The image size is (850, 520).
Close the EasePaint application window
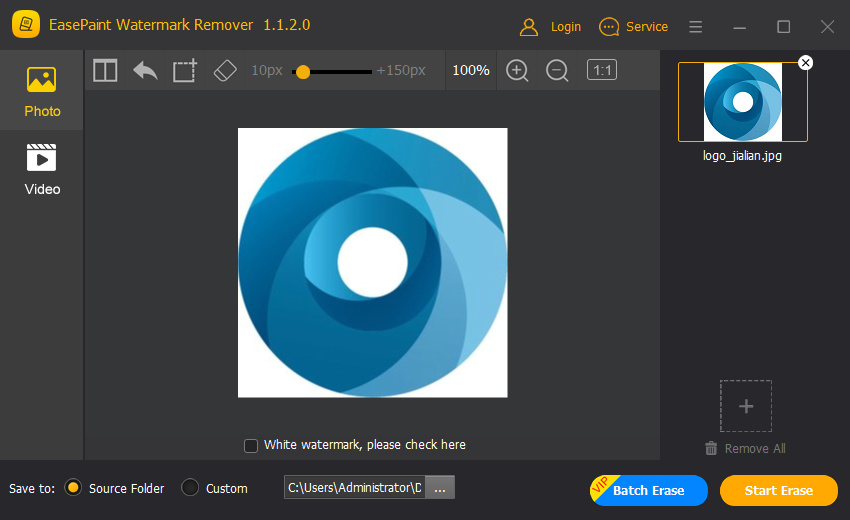click(827, 27)
